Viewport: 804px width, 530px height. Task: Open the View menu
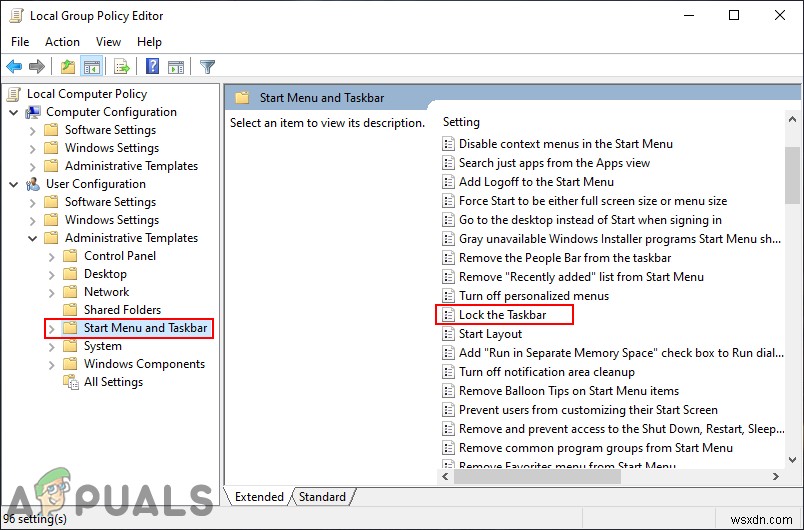[x=108, y=42]
